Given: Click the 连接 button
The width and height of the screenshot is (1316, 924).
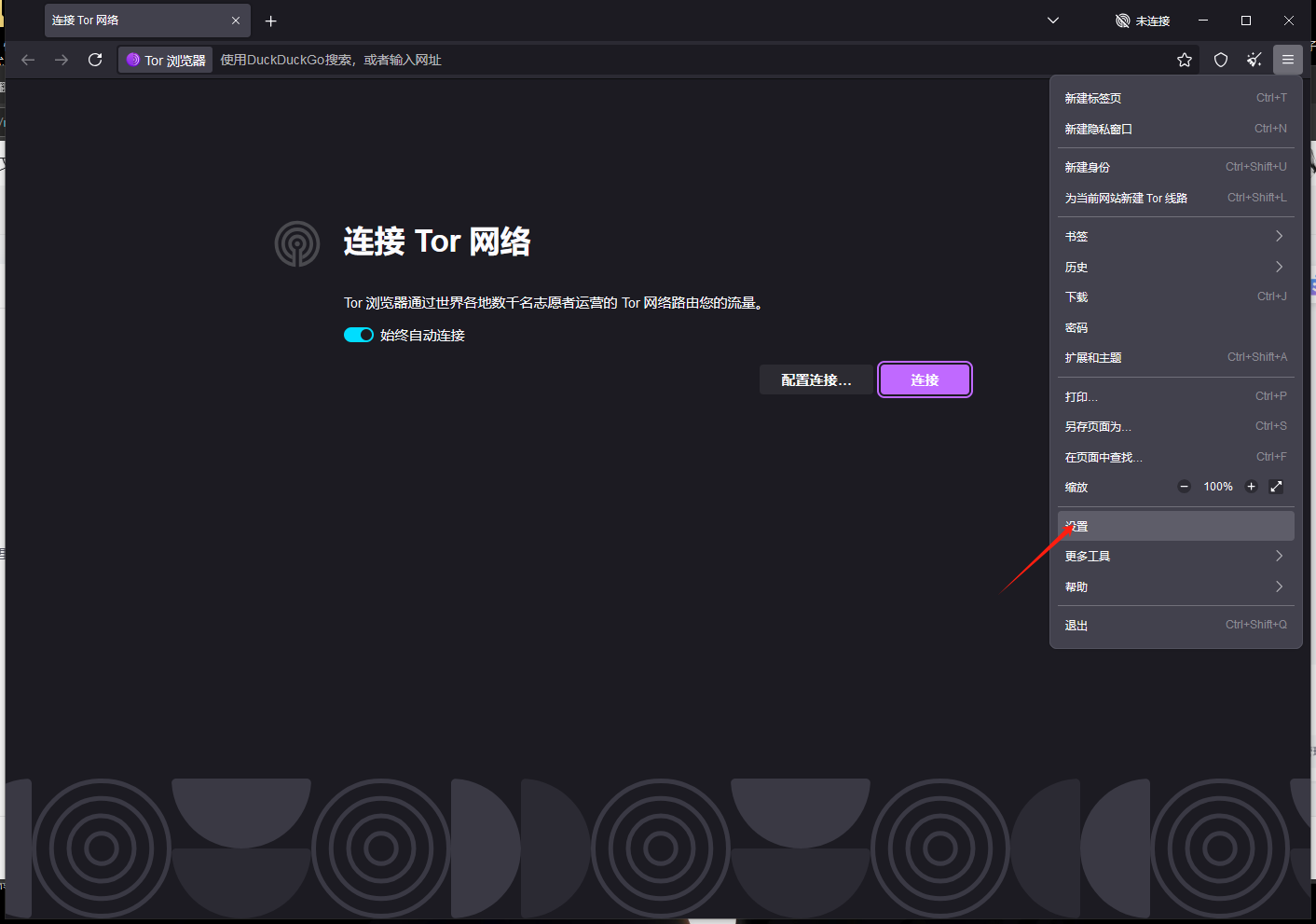Looking at the screenshot, I should click(925, 379).
